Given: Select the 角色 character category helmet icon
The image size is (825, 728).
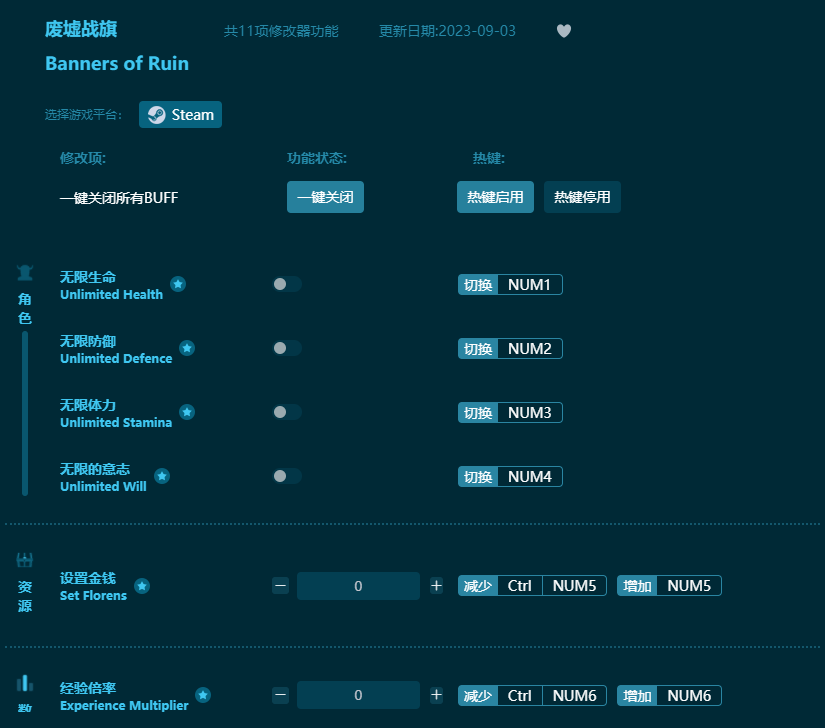Looking at the screenshot, I should [x=24, y=271].
